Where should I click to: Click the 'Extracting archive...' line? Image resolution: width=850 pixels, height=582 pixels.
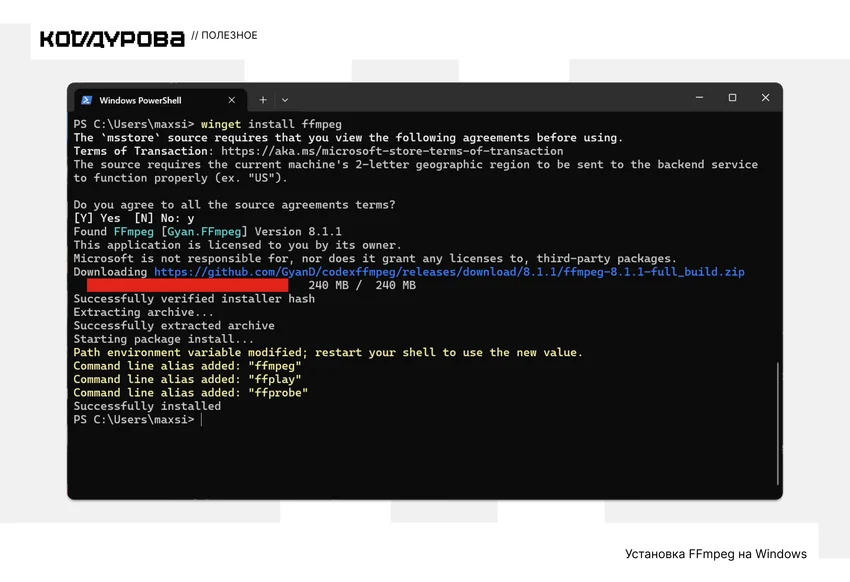tap(144, 312)
